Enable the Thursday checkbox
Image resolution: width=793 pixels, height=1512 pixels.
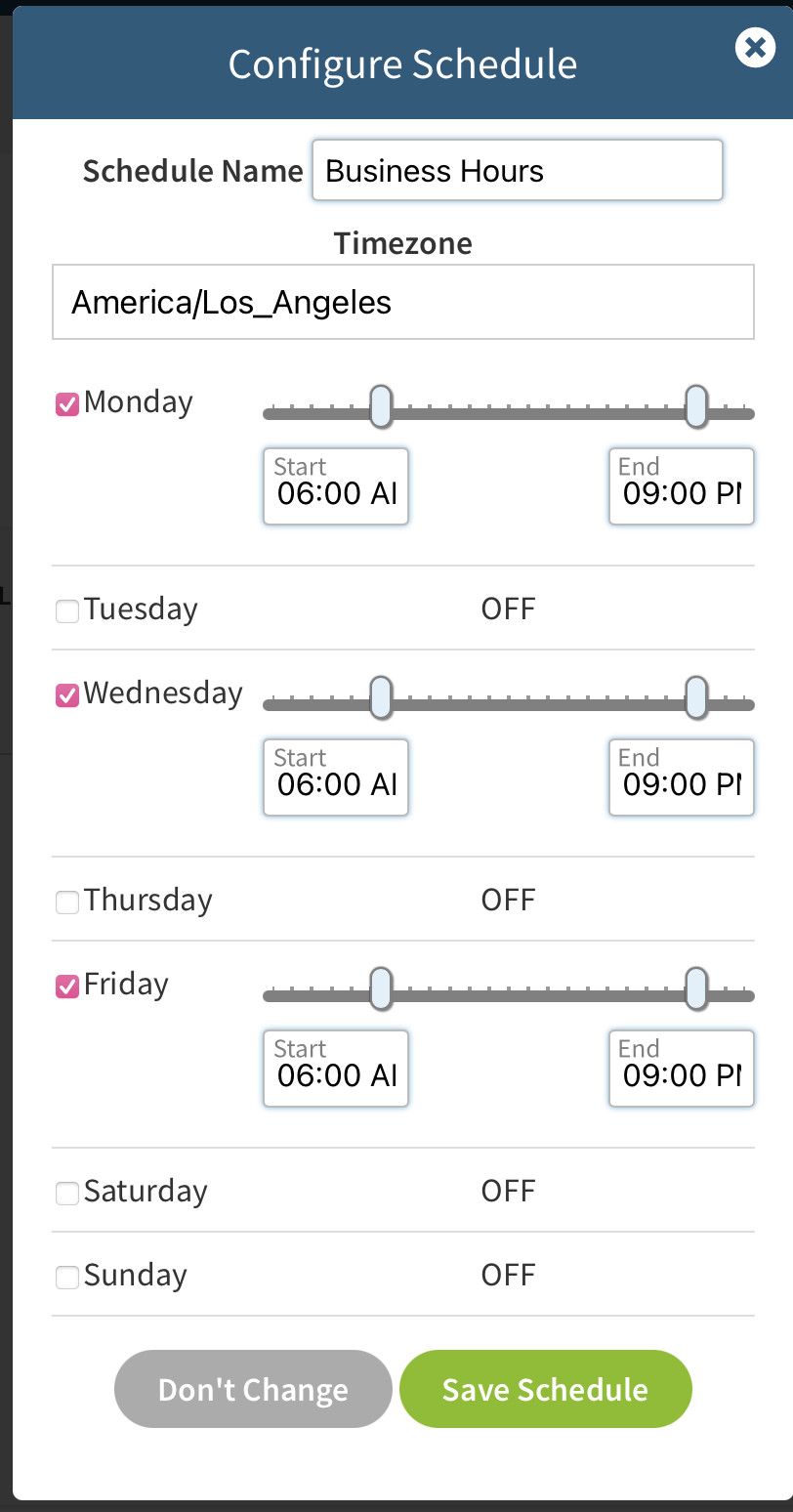pos(67,903)
